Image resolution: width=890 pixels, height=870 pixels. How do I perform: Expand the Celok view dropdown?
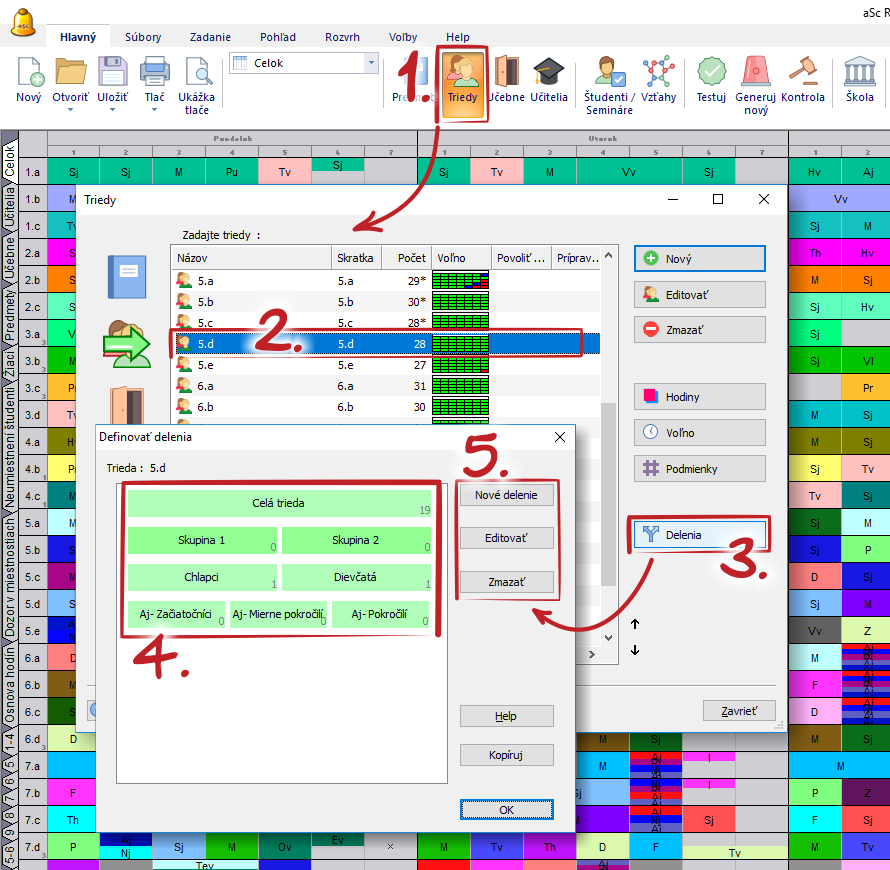pyautogui.click(x=371, y=63)
